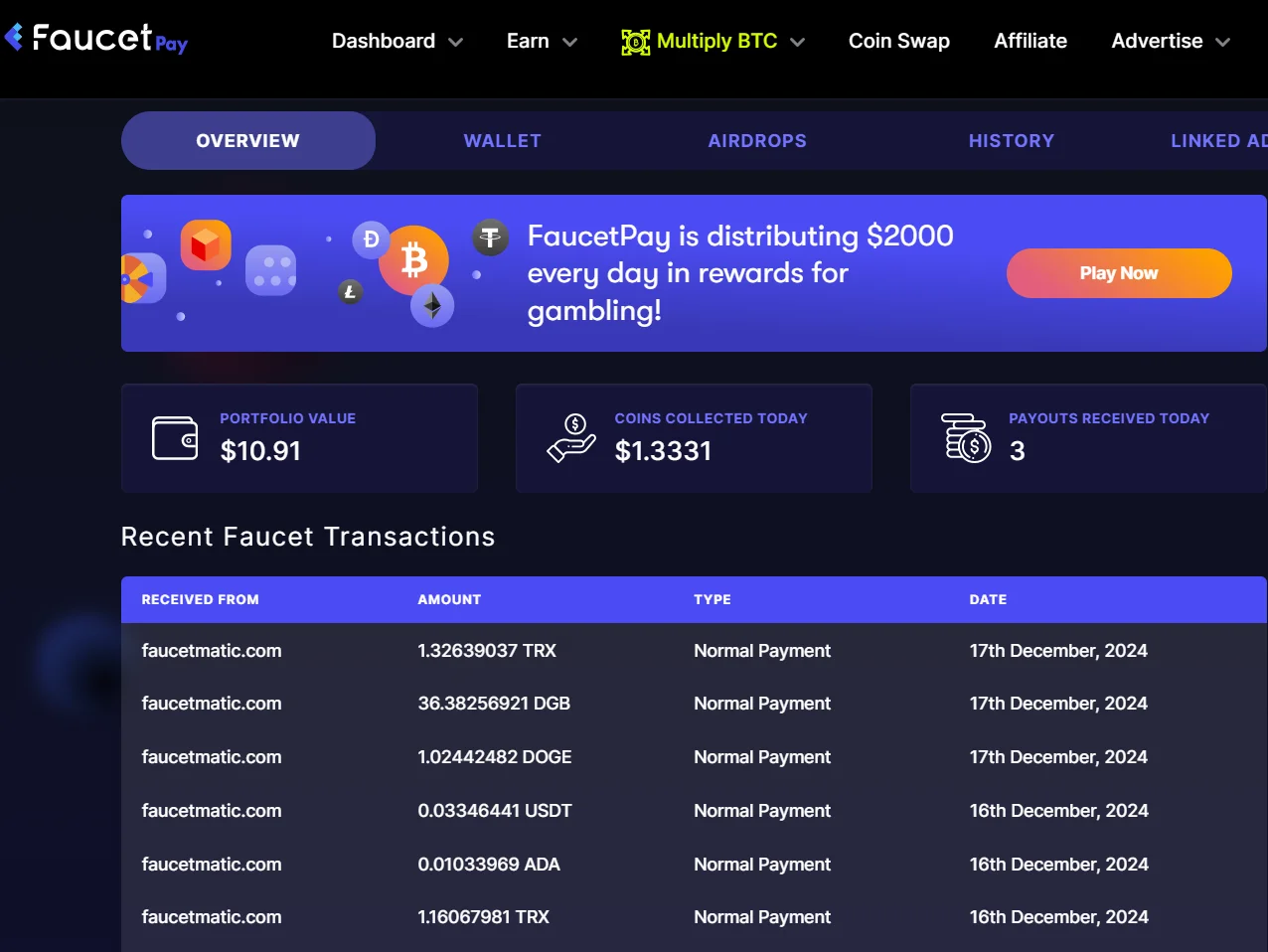The height and width of the screenshot is (952, 1268).
Task: Click the Ethereum icon in banner
Action: pos(432,306)
